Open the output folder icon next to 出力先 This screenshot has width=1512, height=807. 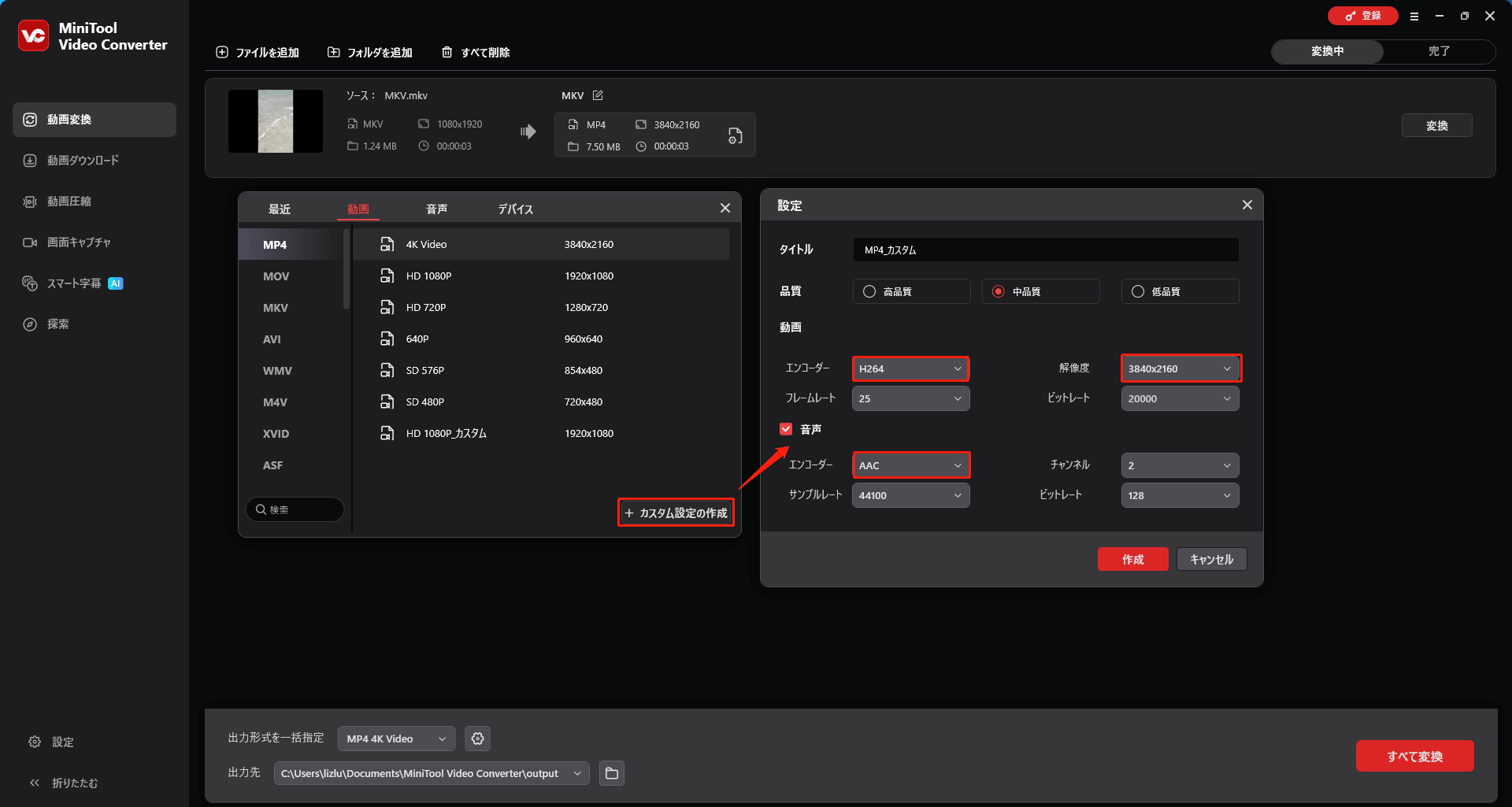click(611, 773)
